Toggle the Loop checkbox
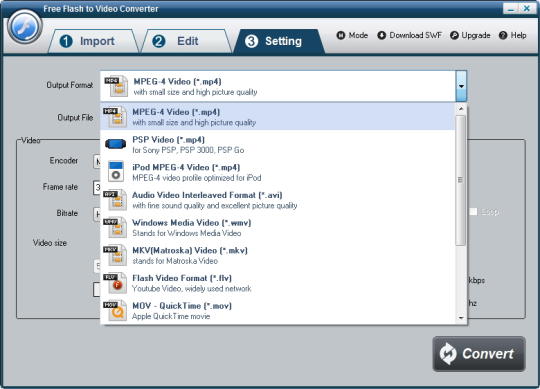Screen dimensions: 540x389 click(474, 211)
